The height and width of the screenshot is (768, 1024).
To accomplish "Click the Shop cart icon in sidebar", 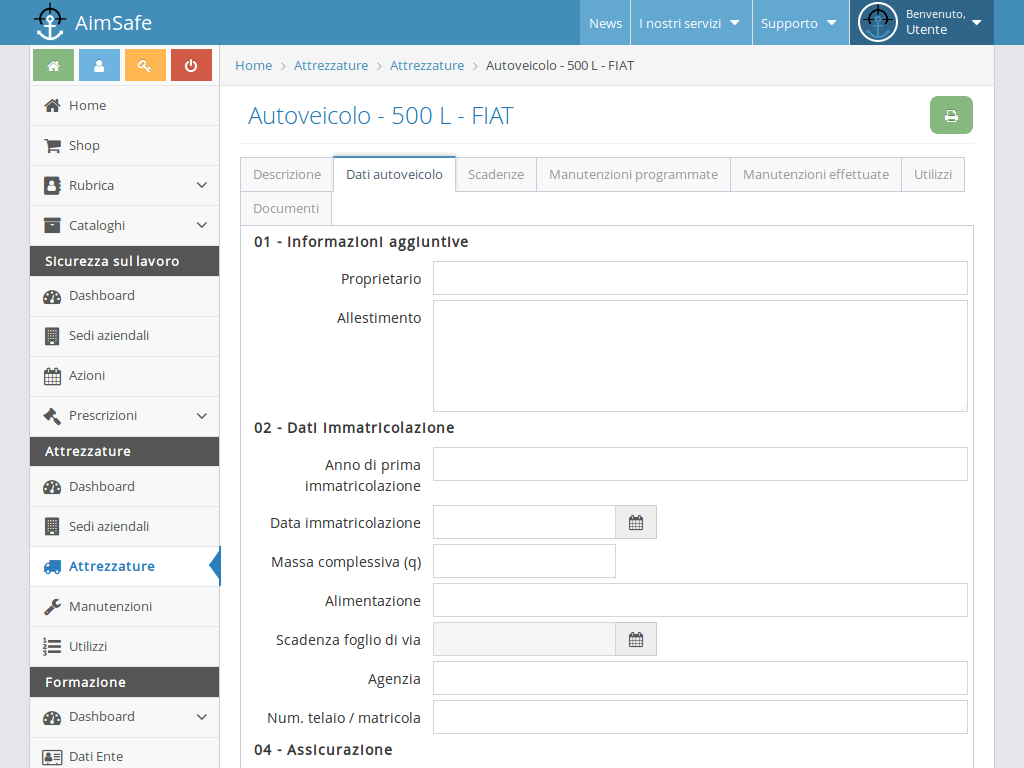I will [52, 146].
